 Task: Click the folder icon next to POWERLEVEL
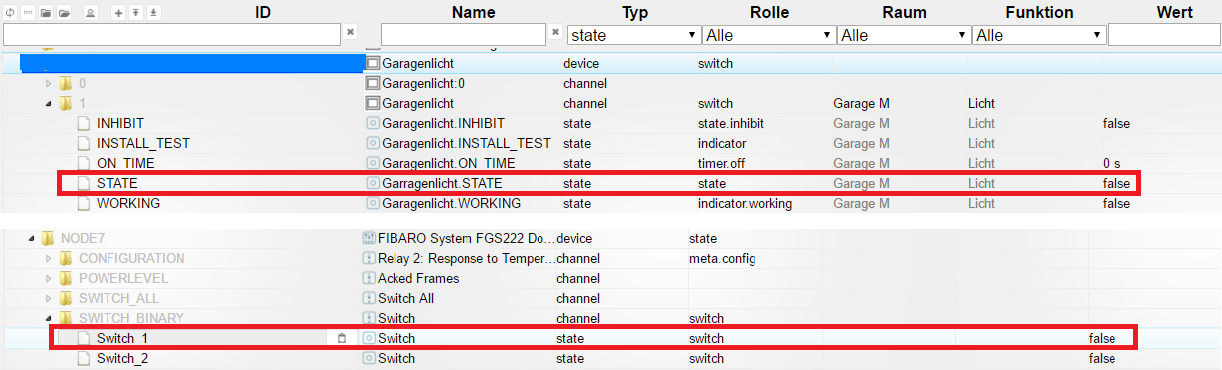point(66,278)
